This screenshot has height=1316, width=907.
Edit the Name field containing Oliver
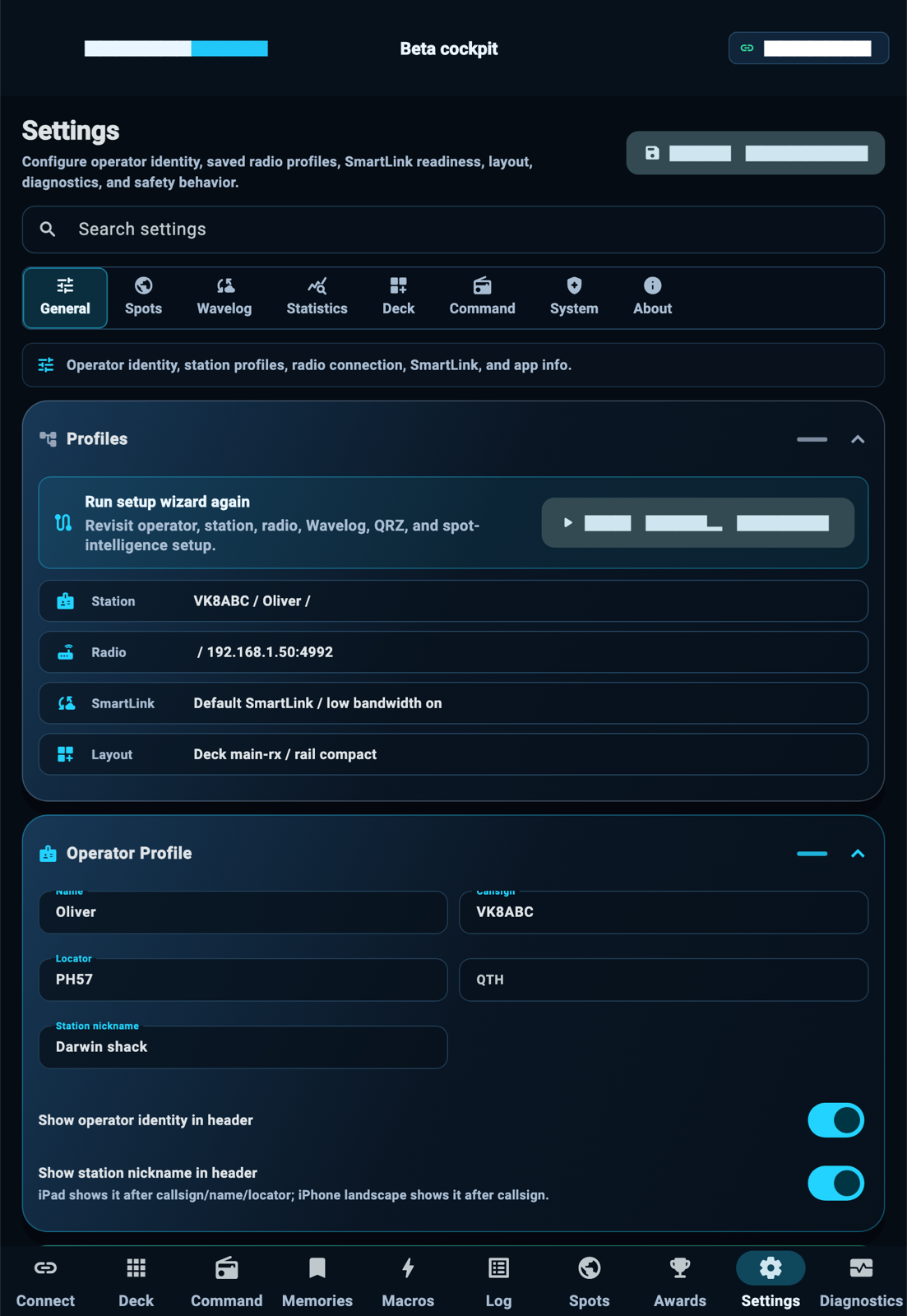point(243,912)
